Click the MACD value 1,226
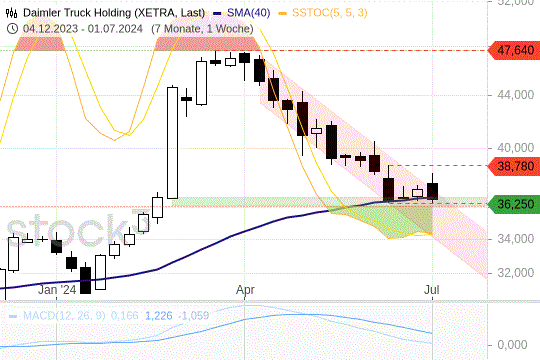This screenshot has height=360, width=540. 159,316
